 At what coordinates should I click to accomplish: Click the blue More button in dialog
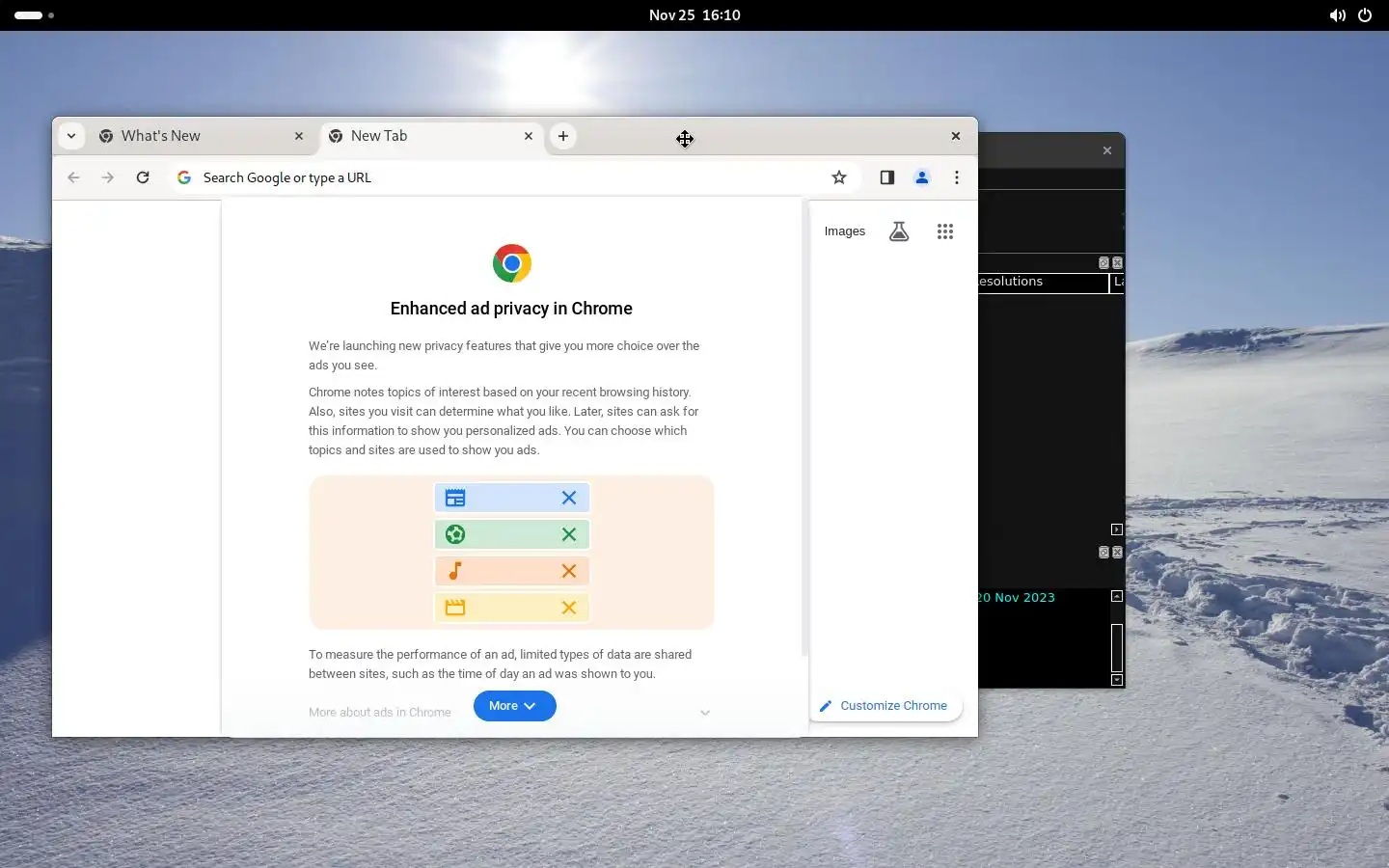(x=514, y=706)
